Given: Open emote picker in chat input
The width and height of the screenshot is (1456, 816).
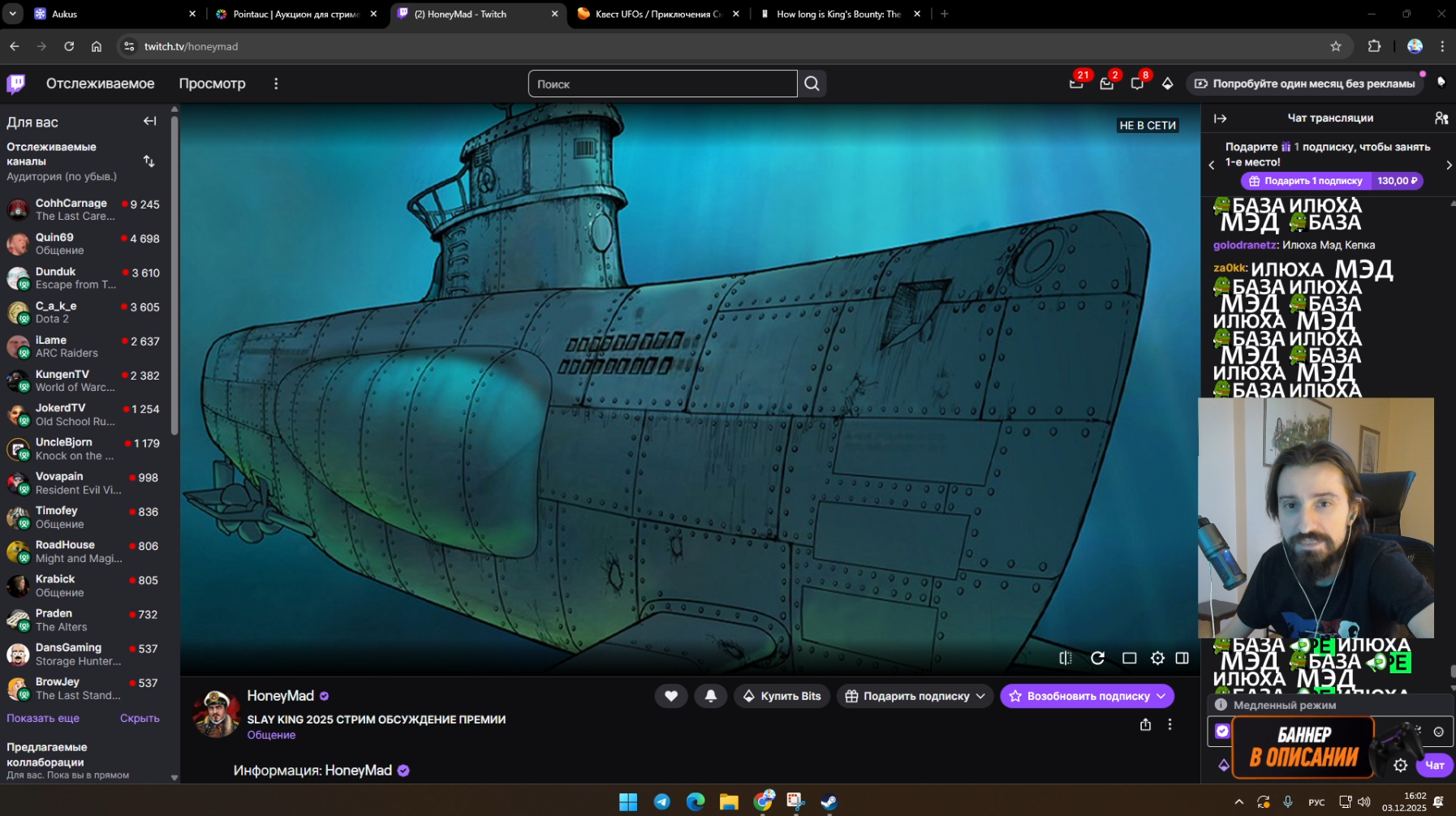Looking at the screenshot, I should pos(1438,732).
